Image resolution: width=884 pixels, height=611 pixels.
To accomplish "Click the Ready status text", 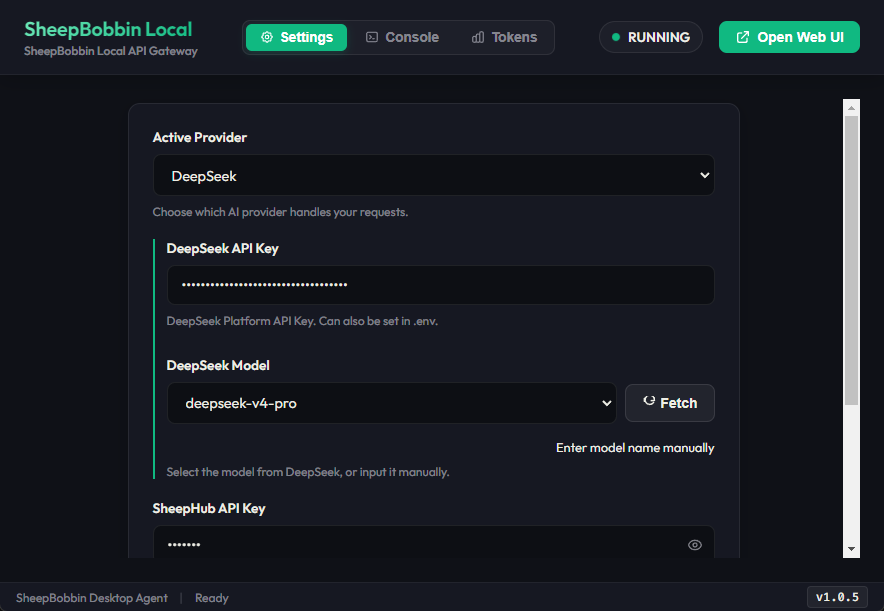I will pyautogui.click(x=212, y=598).
